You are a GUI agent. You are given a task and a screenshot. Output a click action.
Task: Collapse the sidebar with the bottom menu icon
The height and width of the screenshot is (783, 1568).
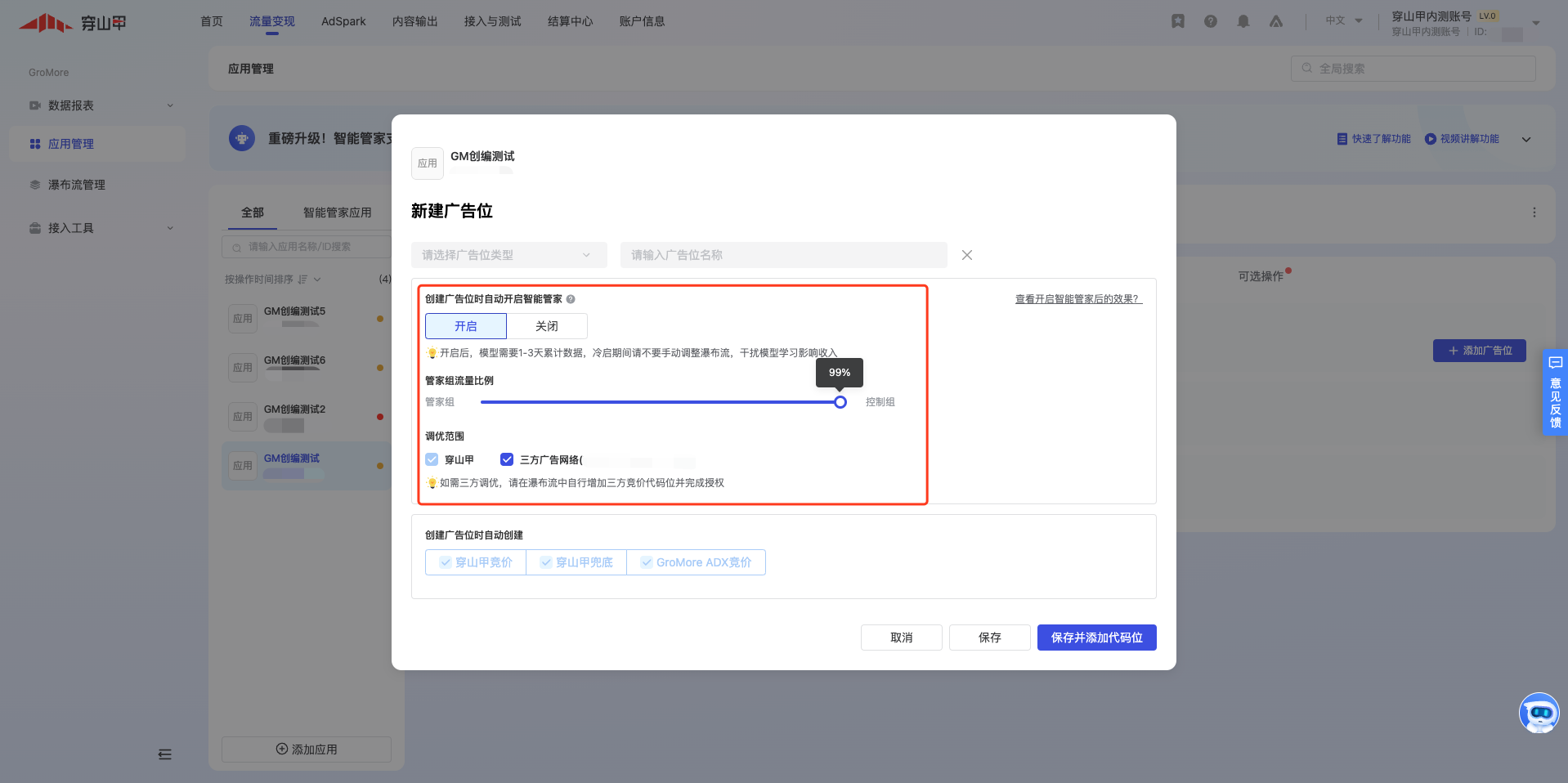[165, 754]
